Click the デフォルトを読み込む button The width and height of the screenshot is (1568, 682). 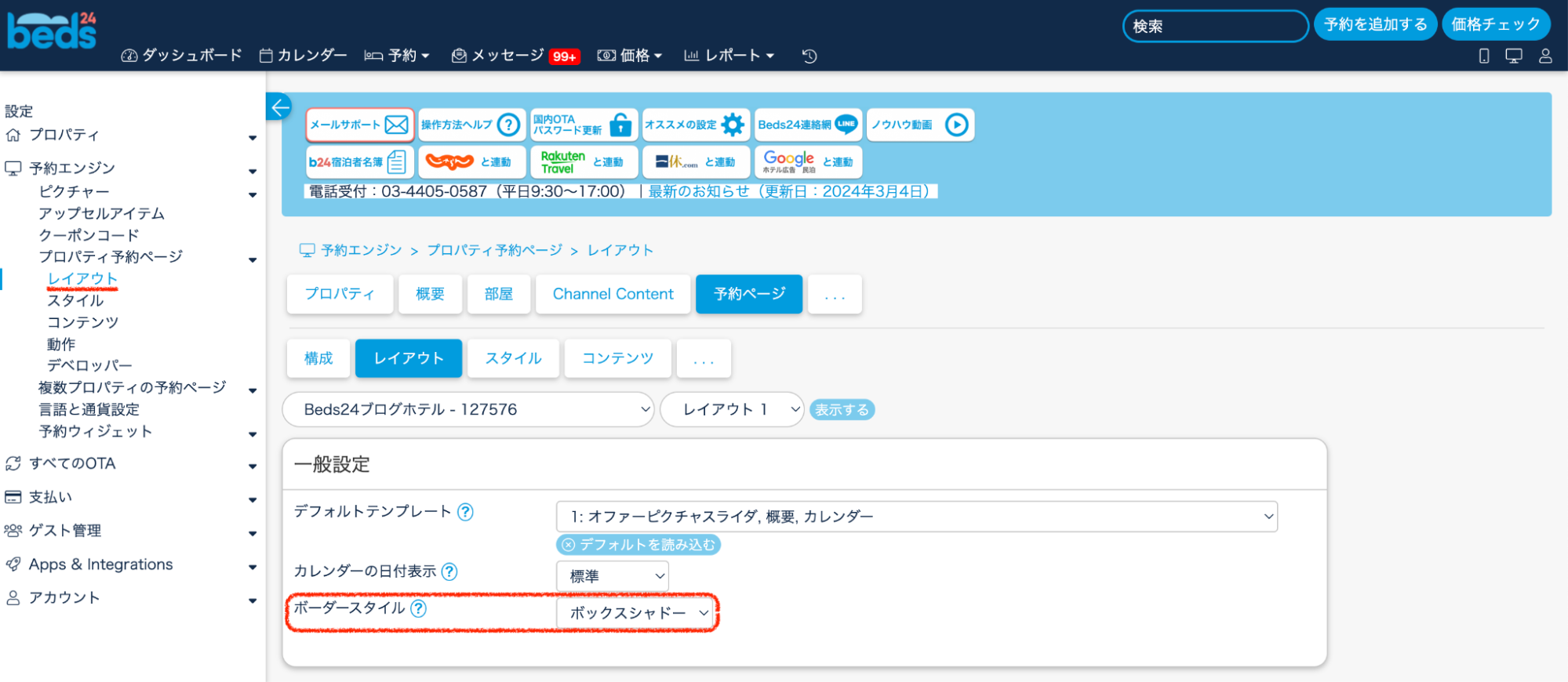pos(638,545)
